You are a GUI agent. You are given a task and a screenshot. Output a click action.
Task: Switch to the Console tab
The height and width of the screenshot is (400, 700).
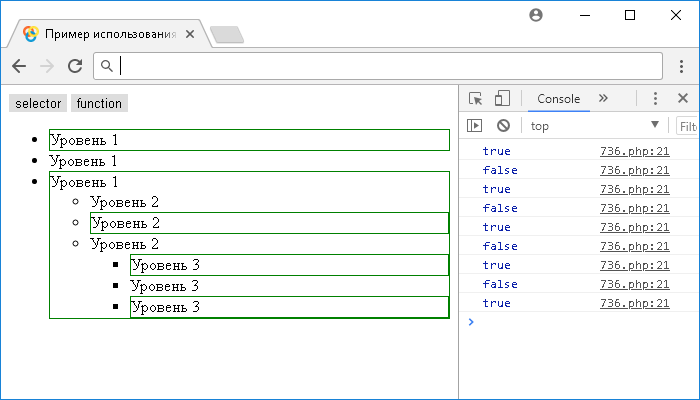(558, 99)
